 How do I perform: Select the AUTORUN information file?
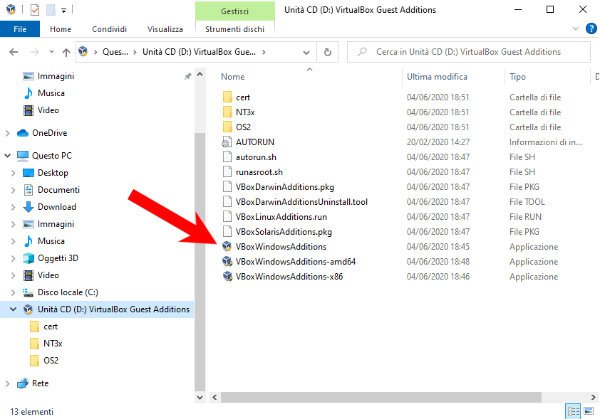coord(255,142)
